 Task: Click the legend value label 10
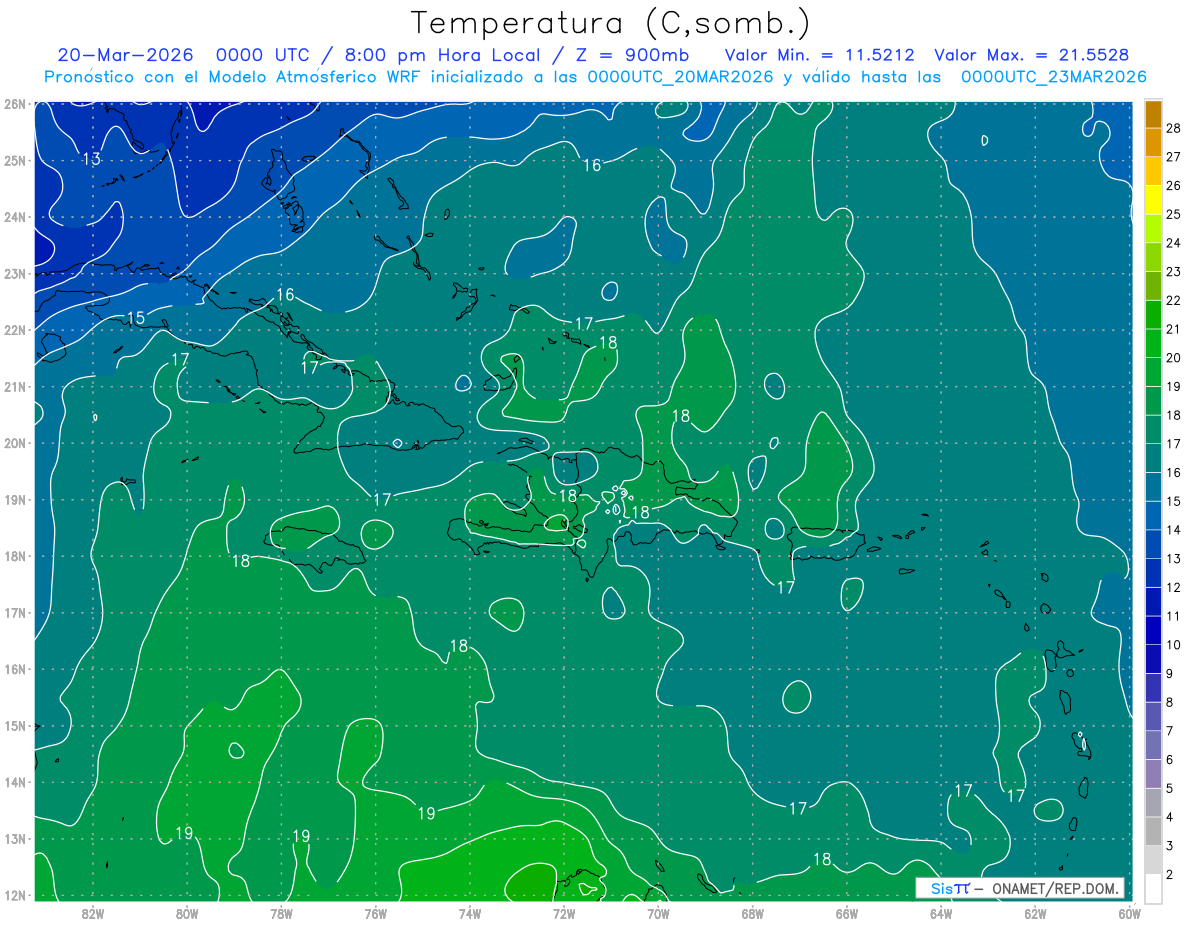point(1173,644)
